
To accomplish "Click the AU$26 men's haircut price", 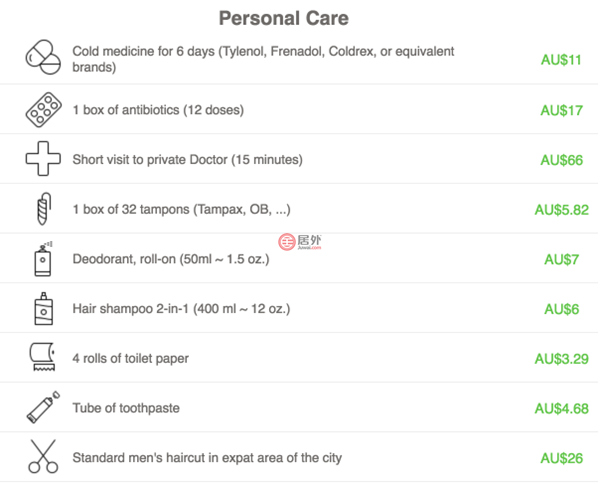I will tap(561, 458).
